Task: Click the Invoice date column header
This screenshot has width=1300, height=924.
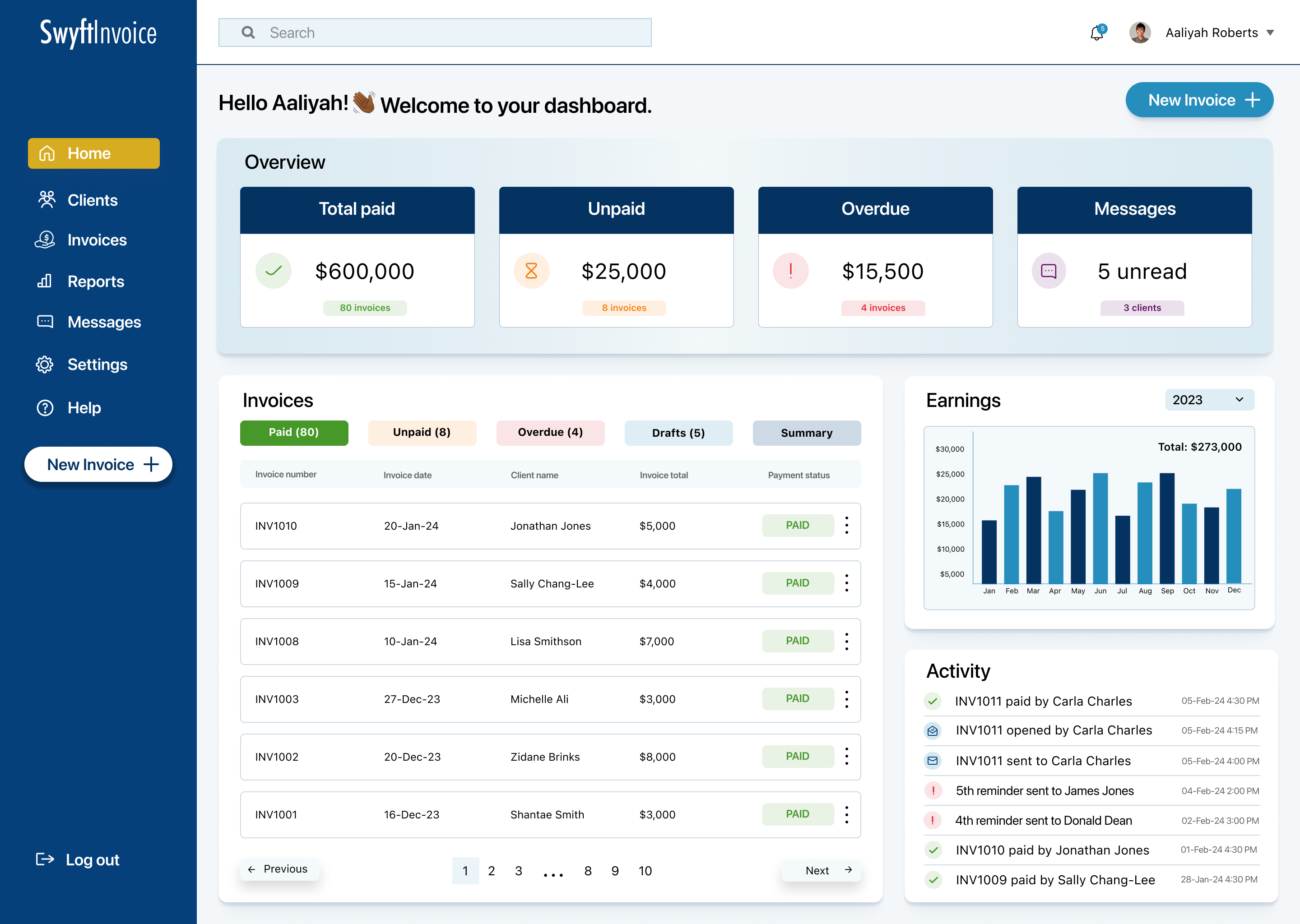Action: pos(408,475)
